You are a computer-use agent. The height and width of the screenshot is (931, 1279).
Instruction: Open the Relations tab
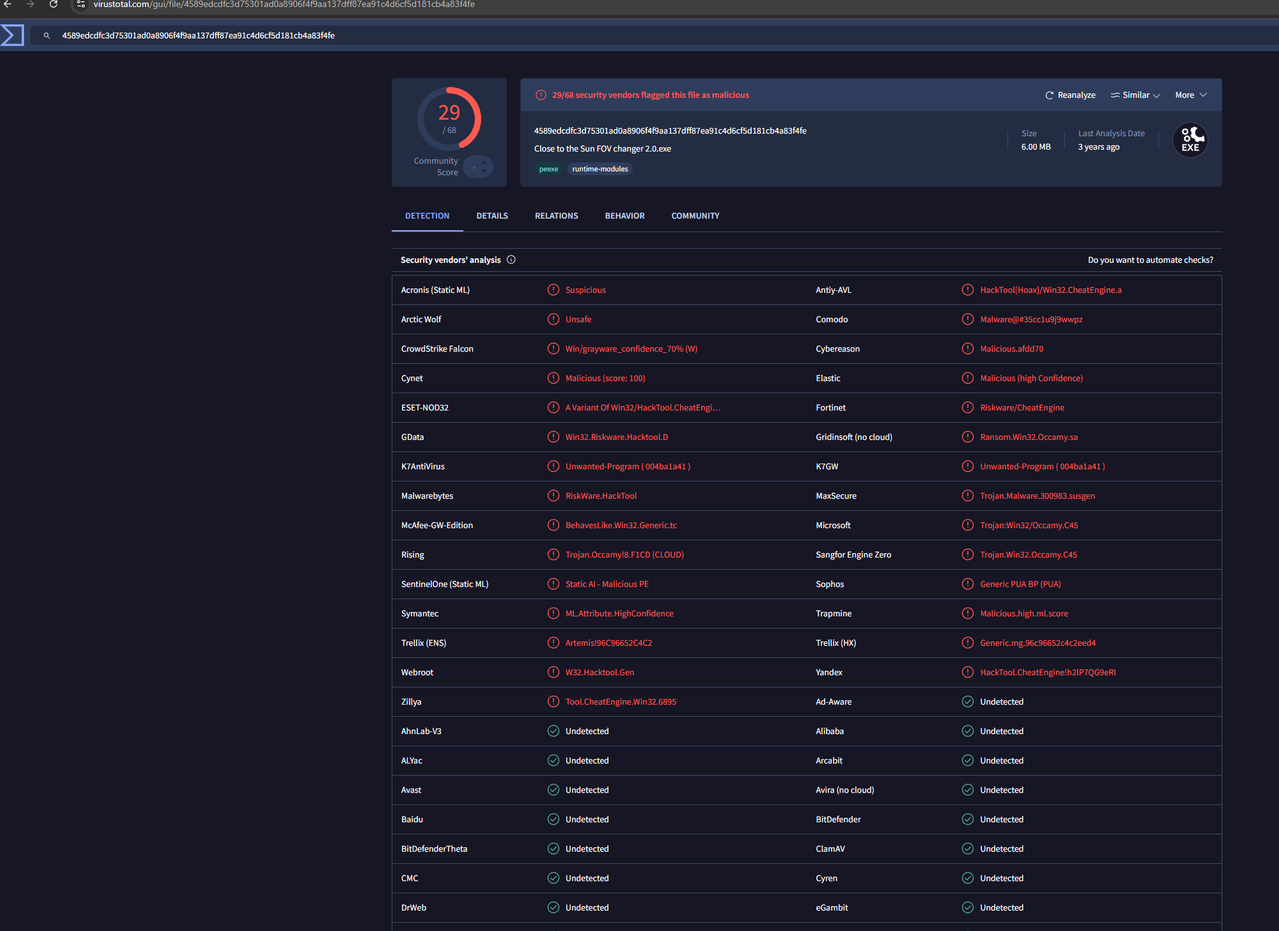[556, 216]
